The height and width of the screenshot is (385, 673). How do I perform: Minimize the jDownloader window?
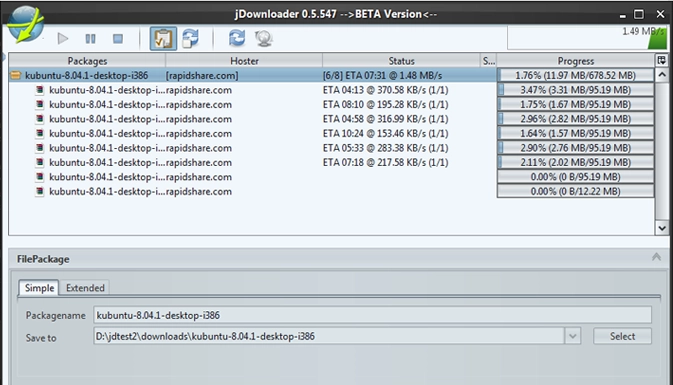coord(622,15)
